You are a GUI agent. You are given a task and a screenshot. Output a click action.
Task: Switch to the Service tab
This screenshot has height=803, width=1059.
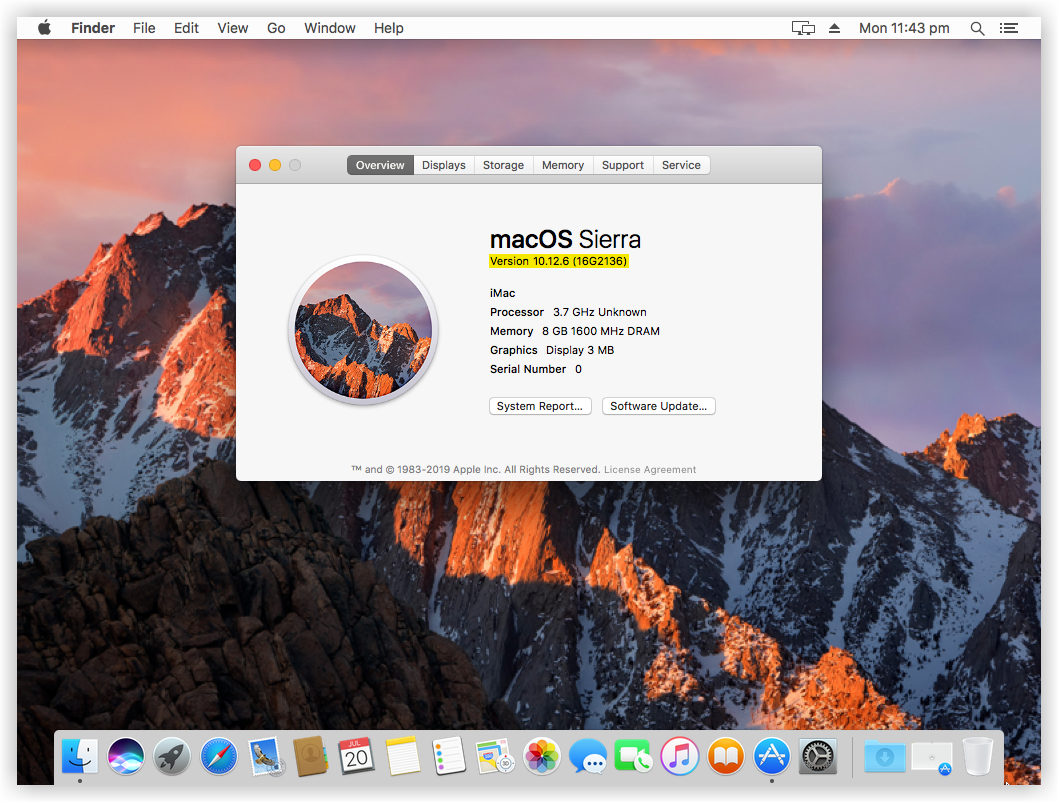pos(681,165)
